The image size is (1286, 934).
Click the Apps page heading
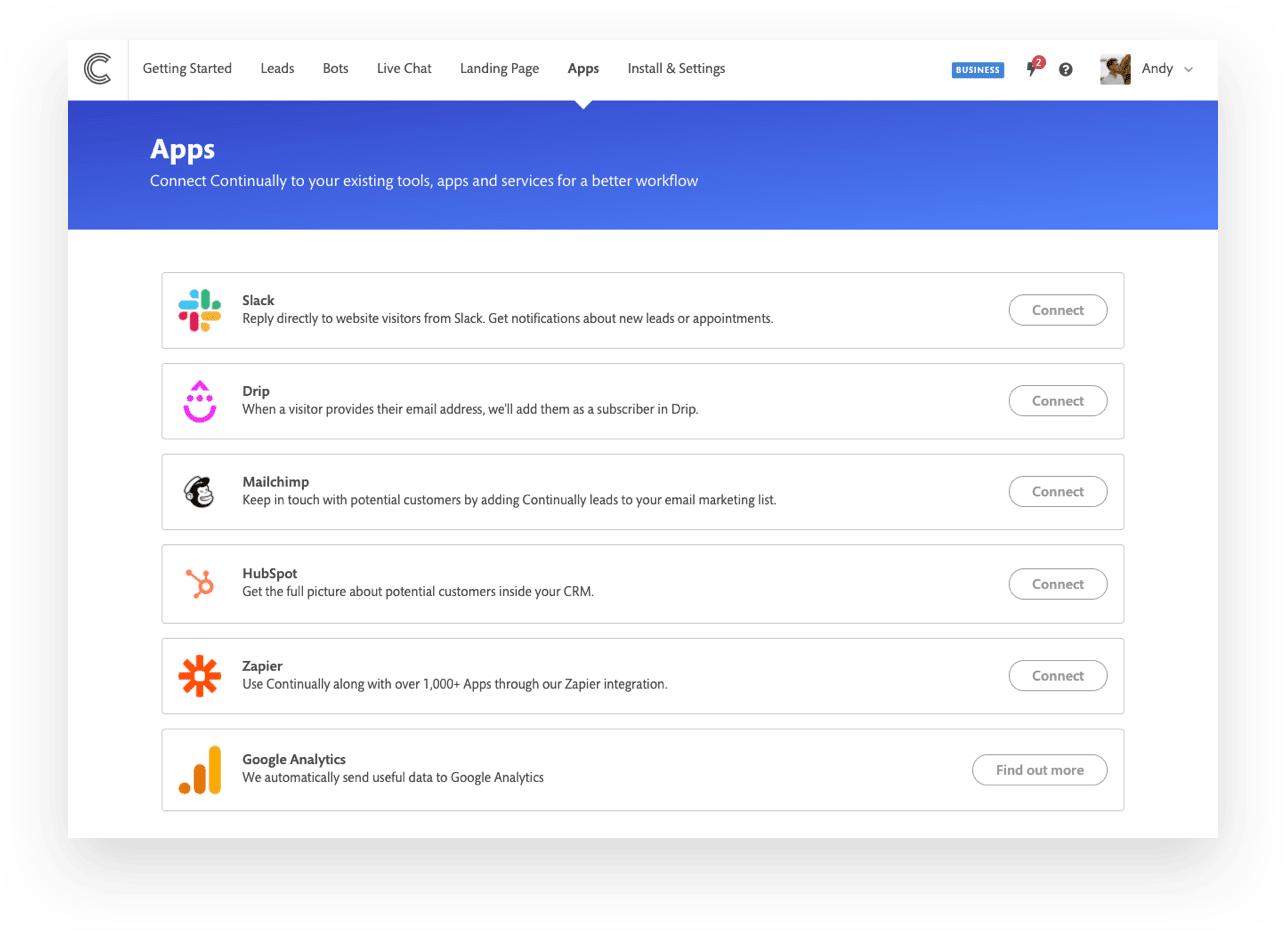(182, 150)
